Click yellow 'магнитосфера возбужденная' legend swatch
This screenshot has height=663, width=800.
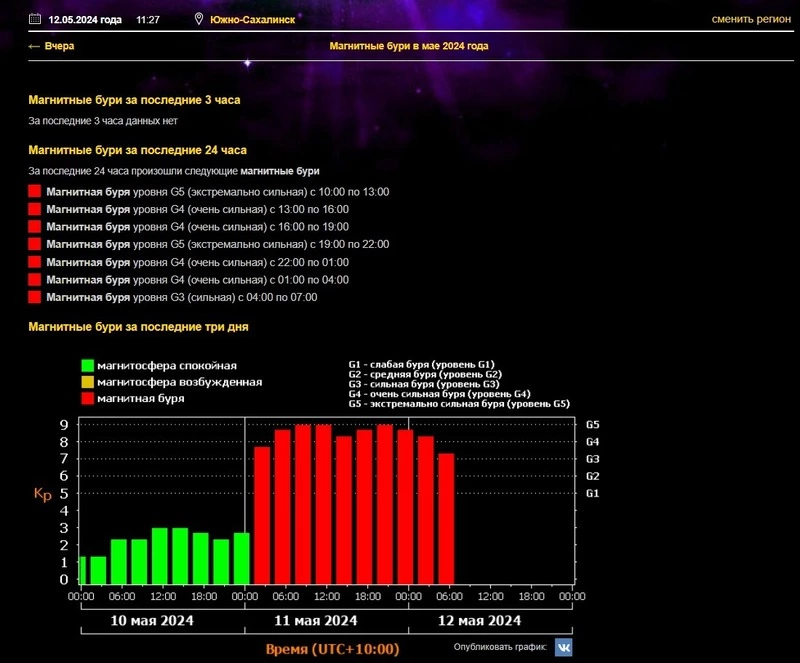(88, 382)
